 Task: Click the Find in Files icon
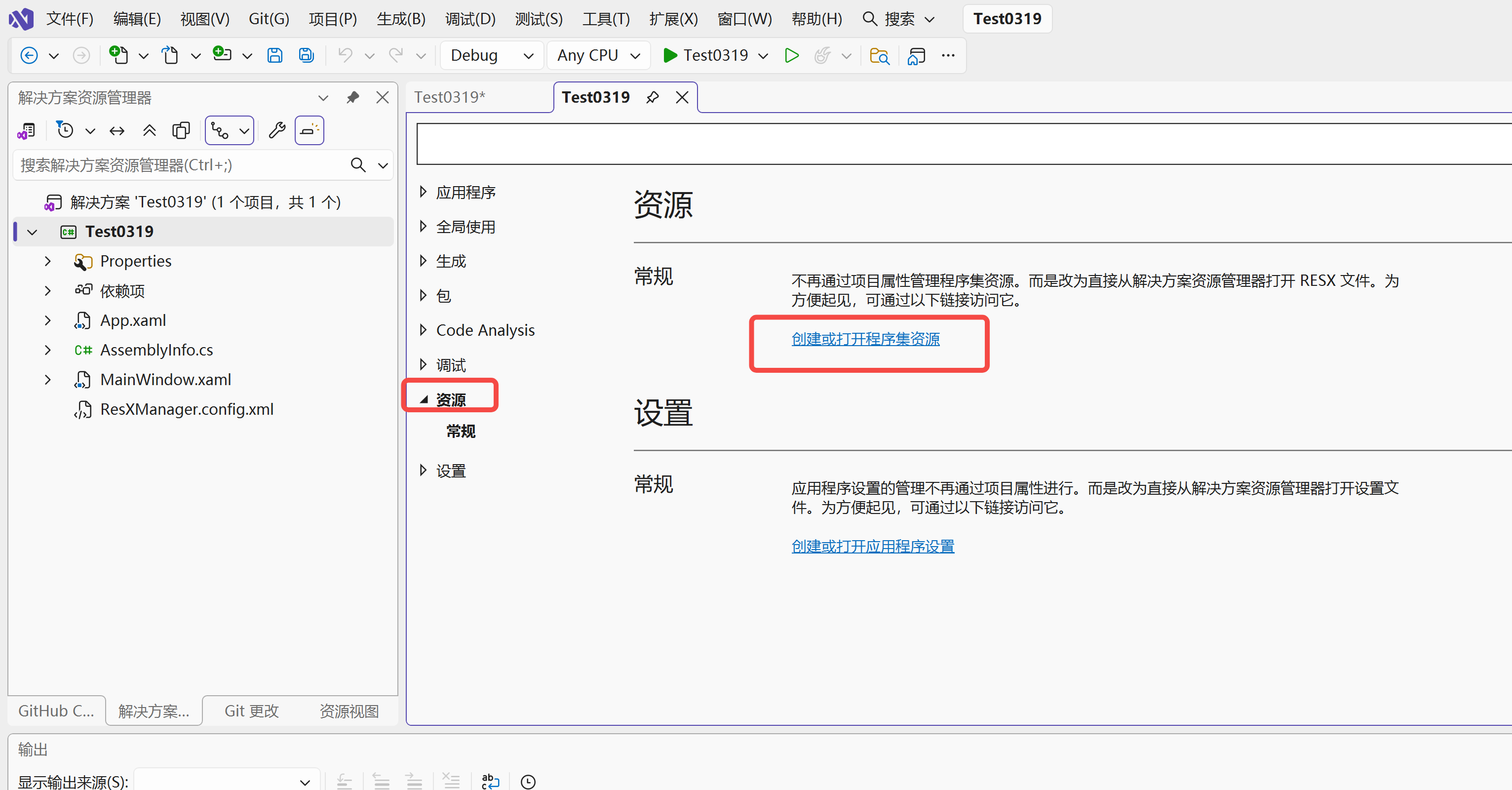(x=879, y=56)
